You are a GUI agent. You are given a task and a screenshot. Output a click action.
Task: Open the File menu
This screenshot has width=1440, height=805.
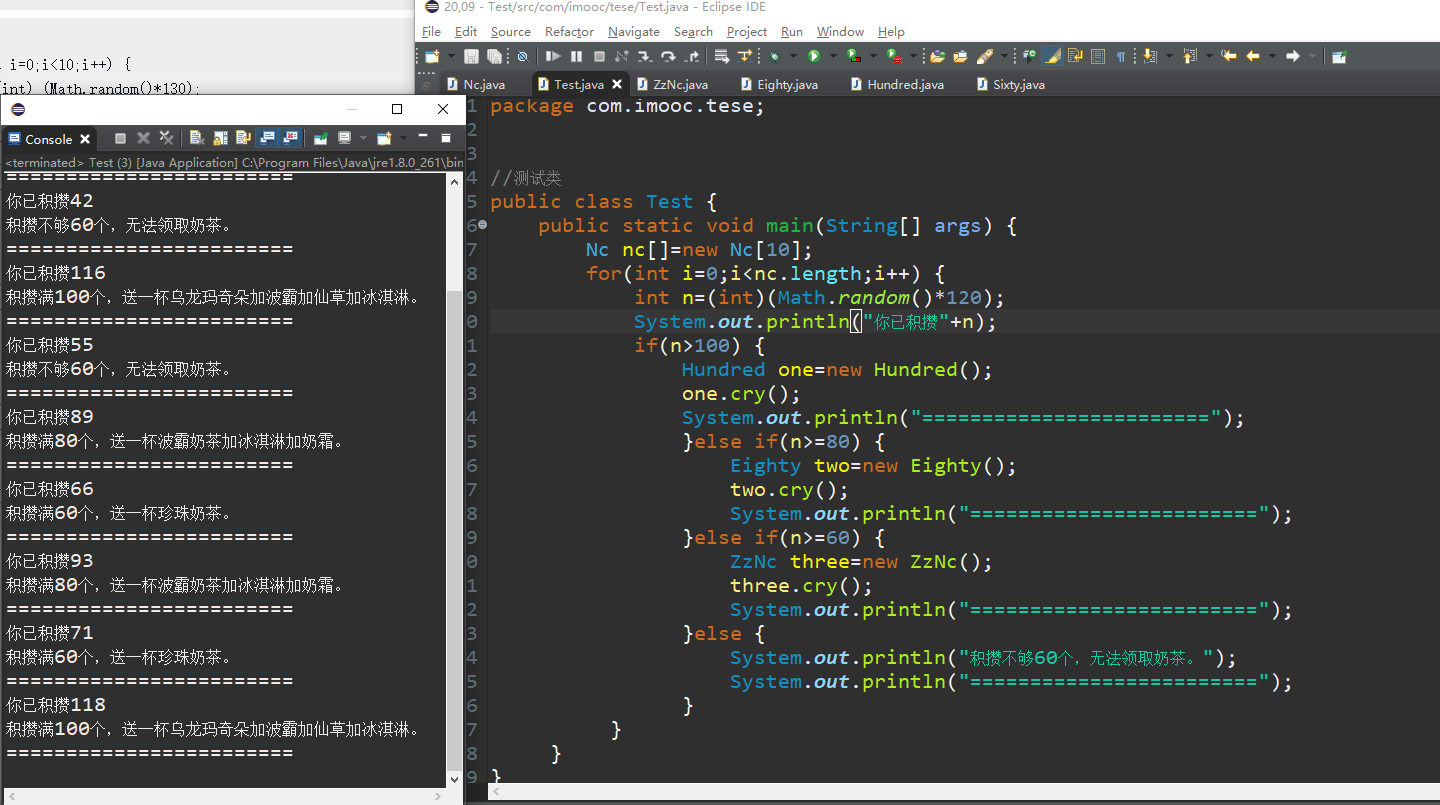(431, 32)
